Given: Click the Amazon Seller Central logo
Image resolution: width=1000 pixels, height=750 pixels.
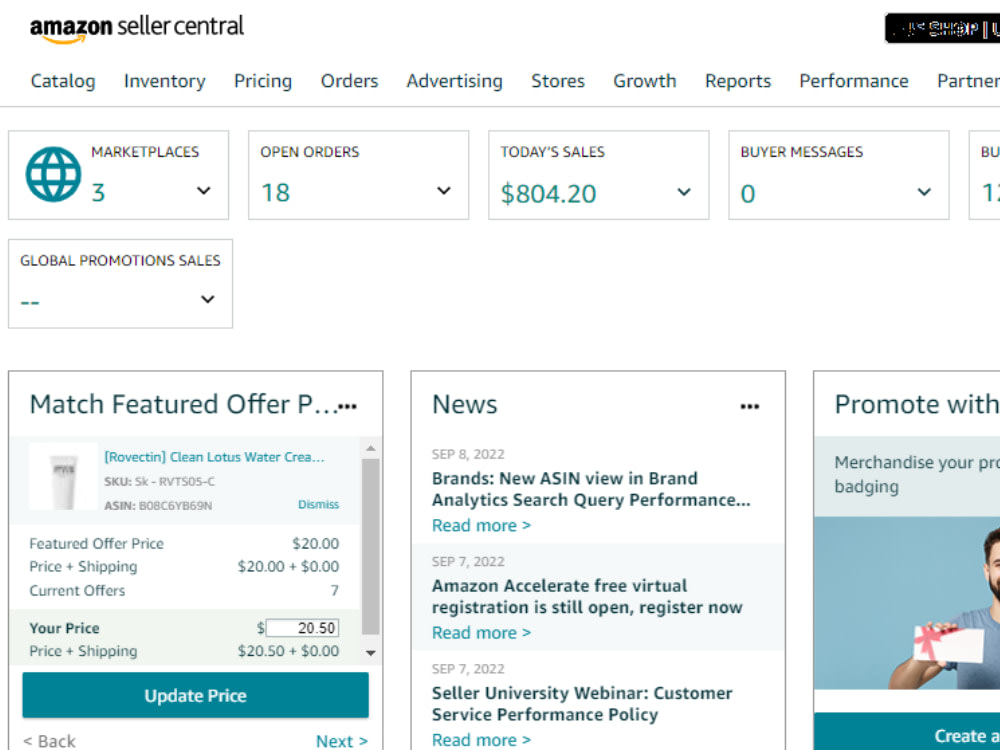Looking at the screenshot, I should click(x=136, y=28).
